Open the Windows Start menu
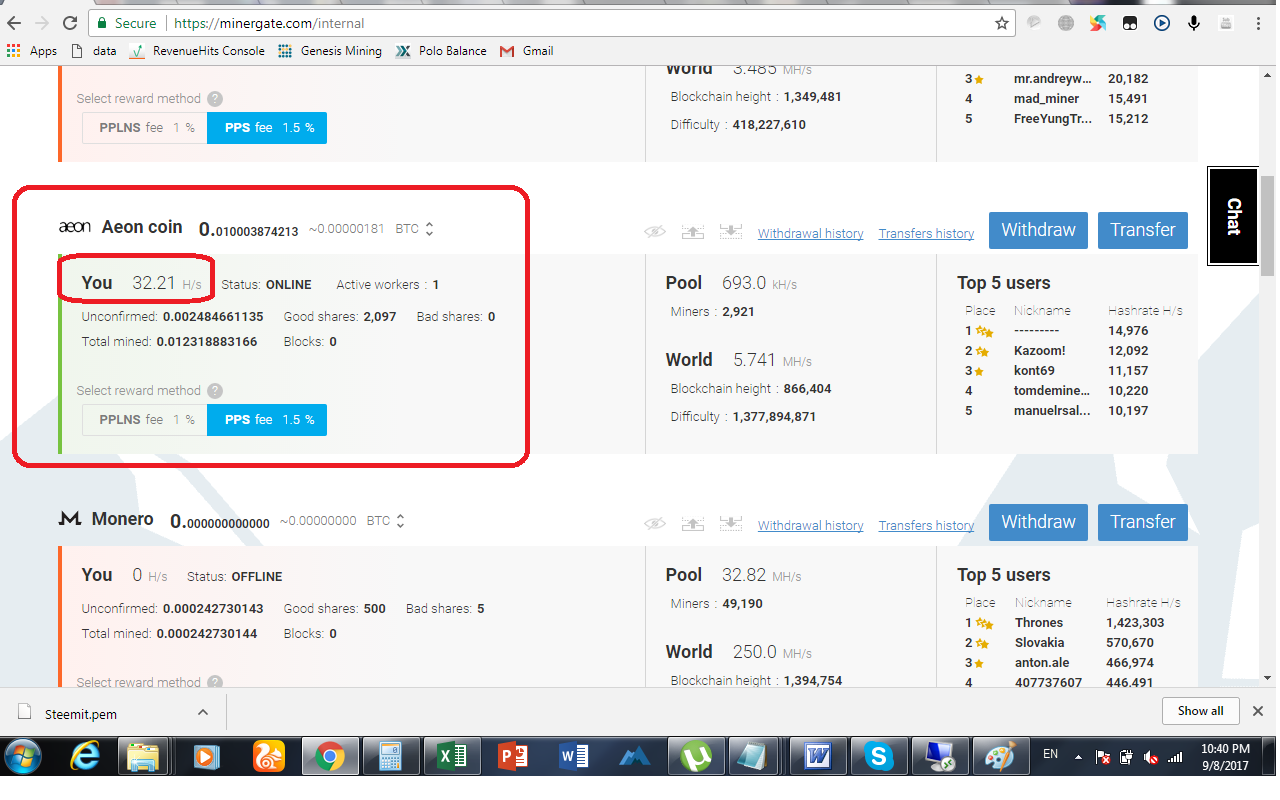The image size is (1280, 800). (24, 757)
